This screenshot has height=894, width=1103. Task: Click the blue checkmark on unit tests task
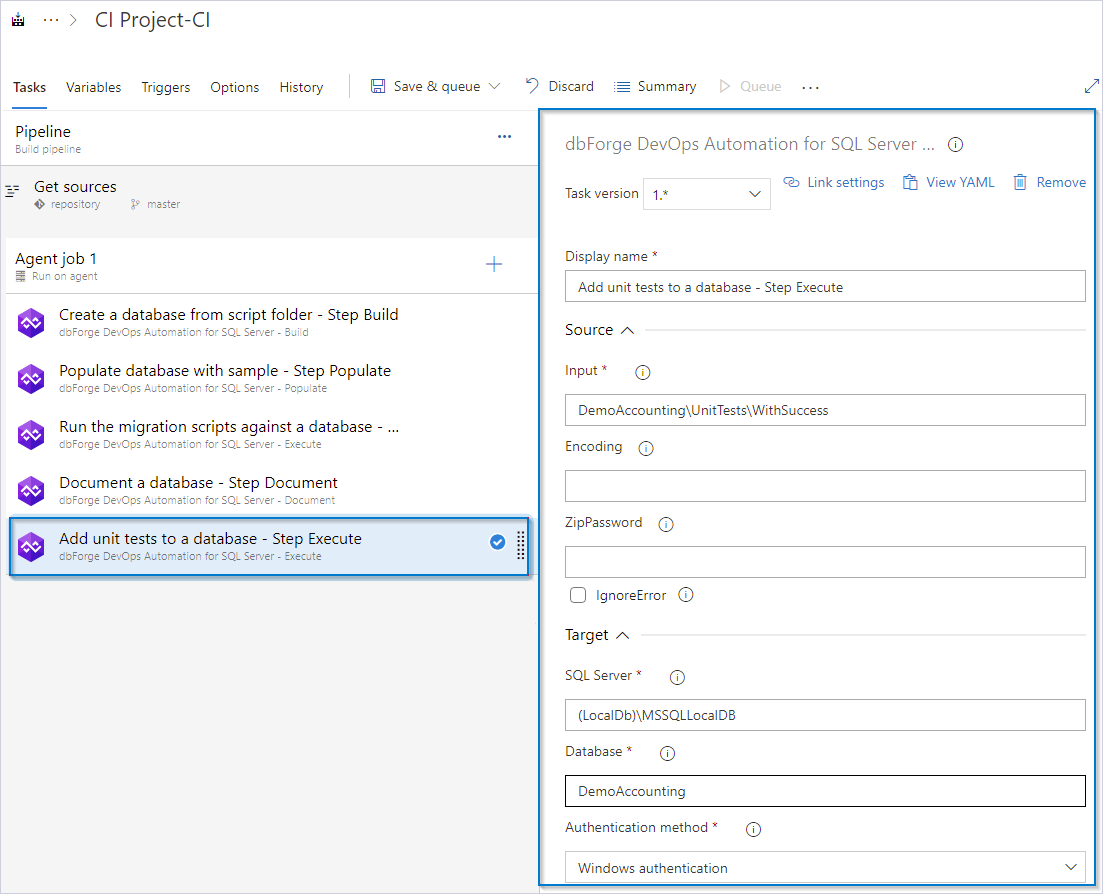pyautogui.click(x=497, y=542)
